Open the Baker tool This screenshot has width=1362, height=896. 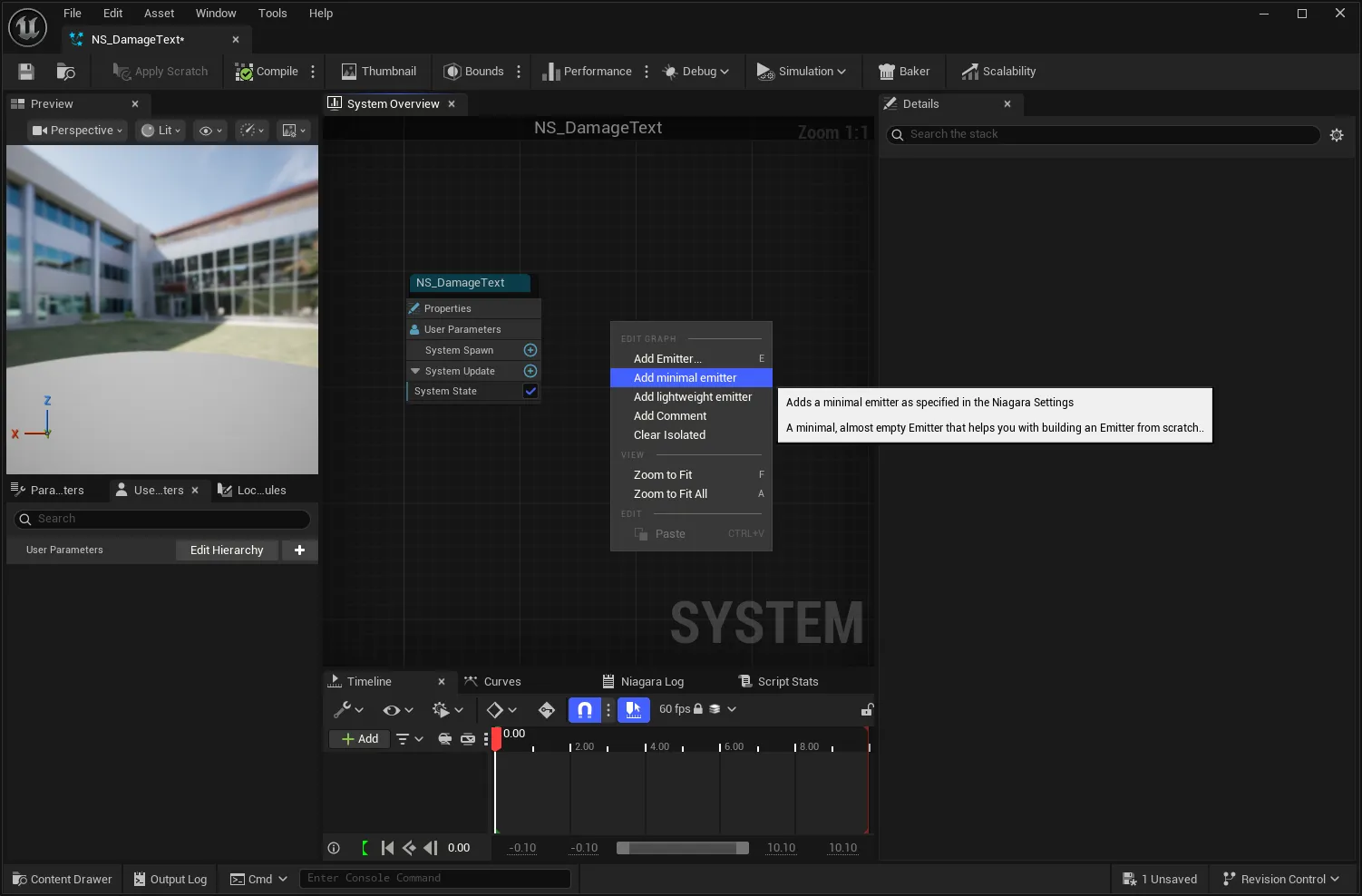(904, 72)
